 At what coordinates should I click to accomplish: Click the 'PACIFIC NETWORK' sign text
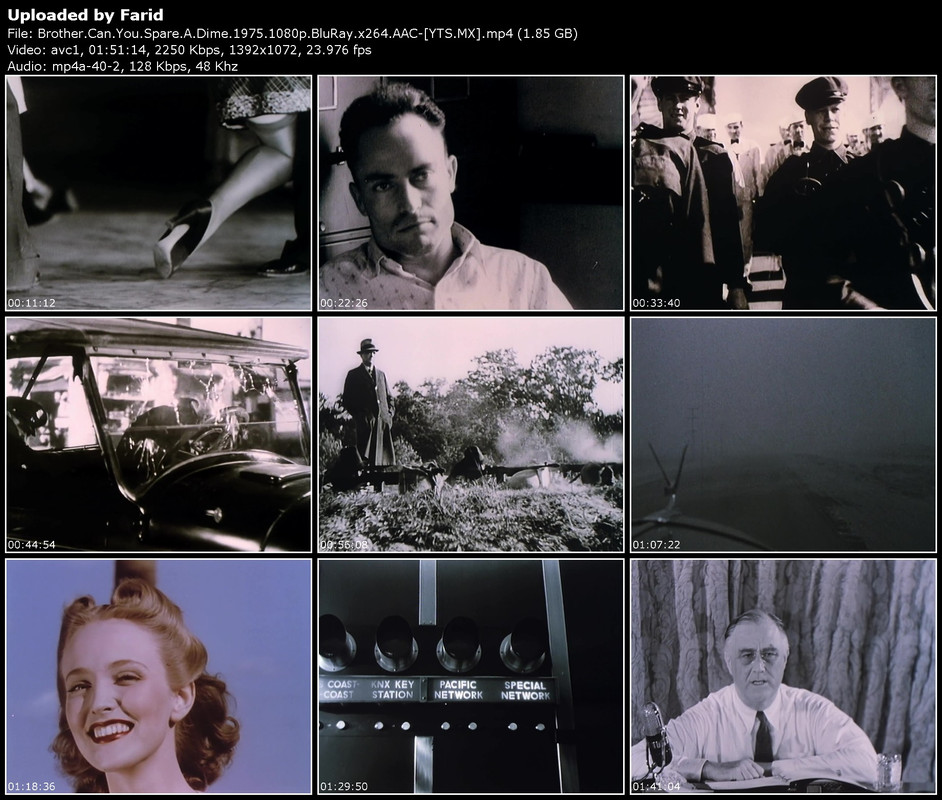coord(458,689)
